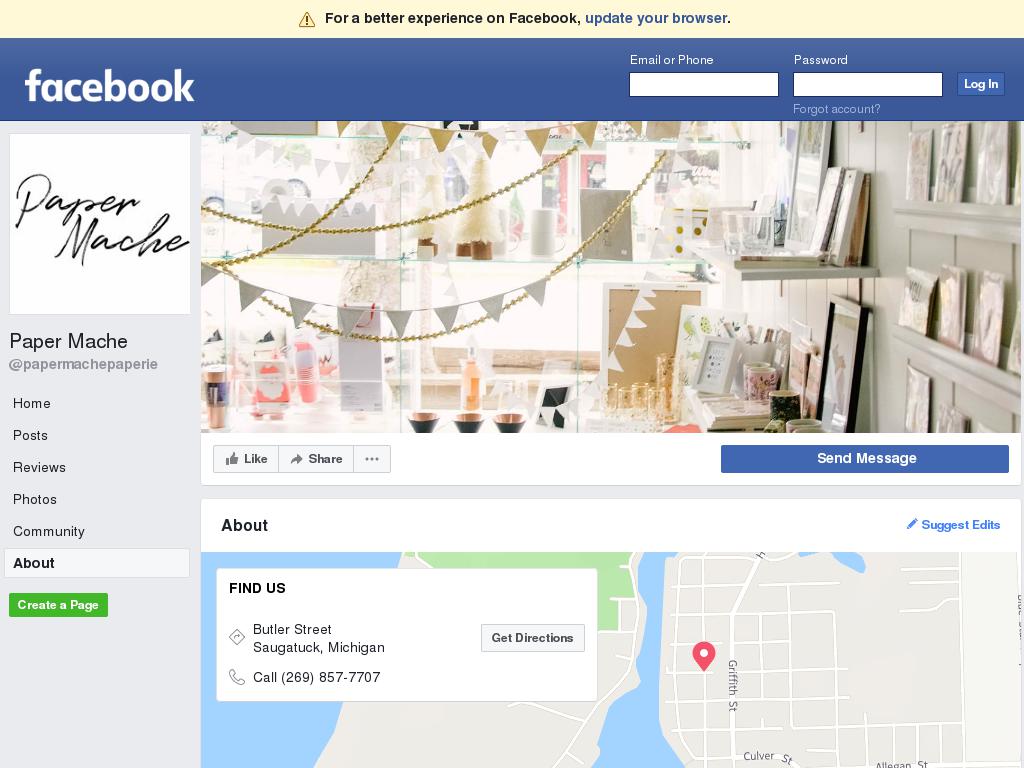Focus the Email or Phone field
Viewport: 1024px width, 768px height.
[704, 84]
